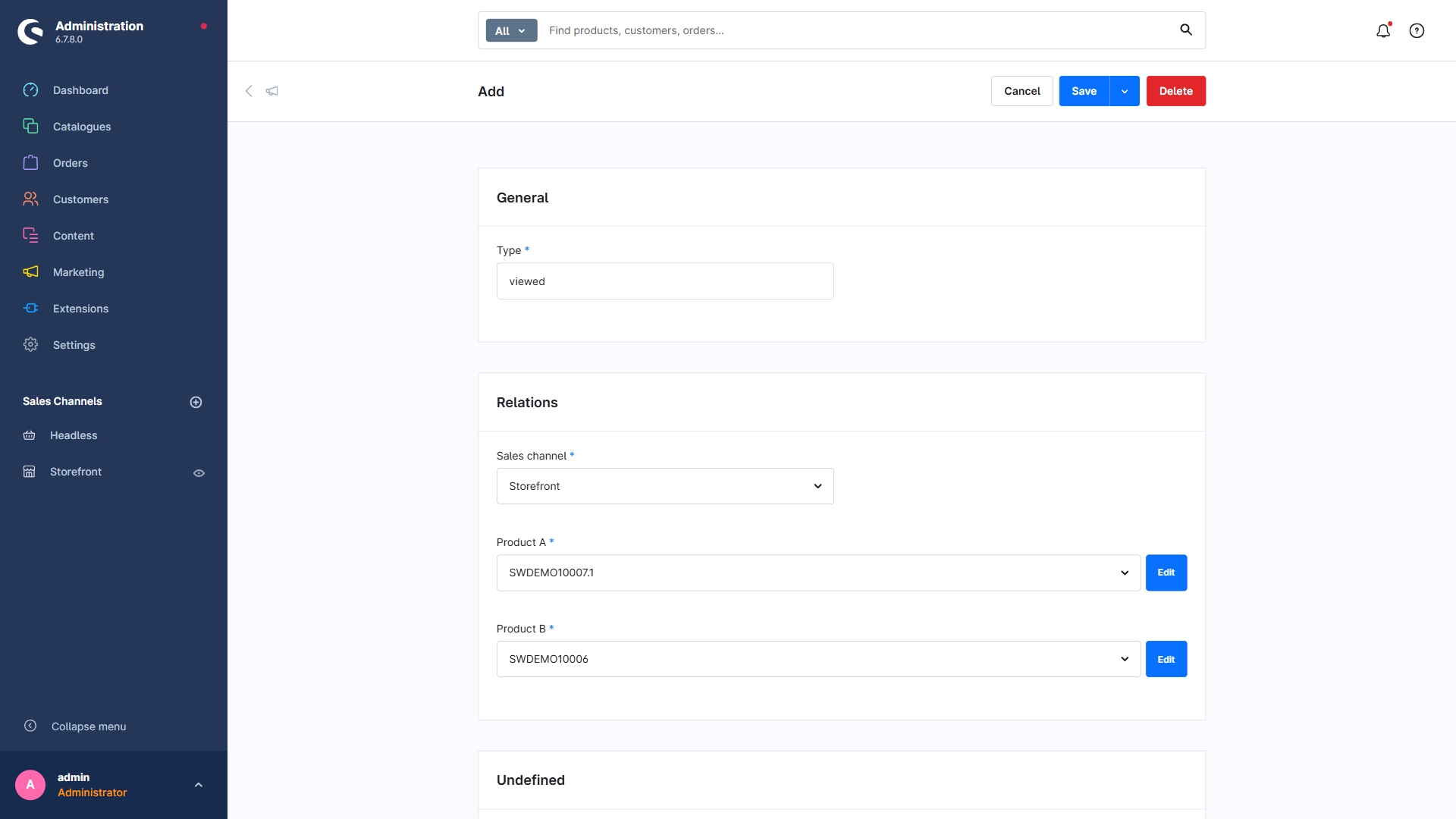This screenshot has width=1456, height=819.
Task: Open the Marketing menu item
Action: pyautogui.click(x=79, y=272)
